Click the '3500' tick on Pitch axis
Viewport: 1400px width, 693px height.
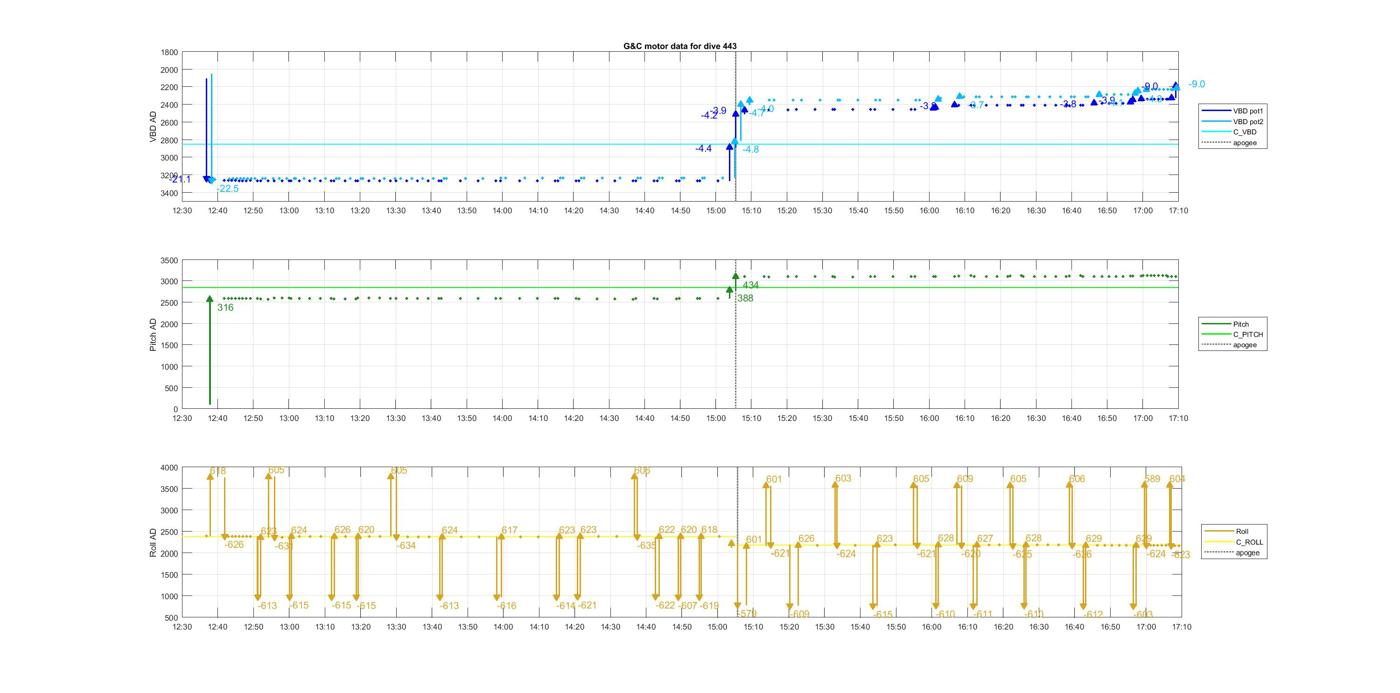(x=170, y=260)
